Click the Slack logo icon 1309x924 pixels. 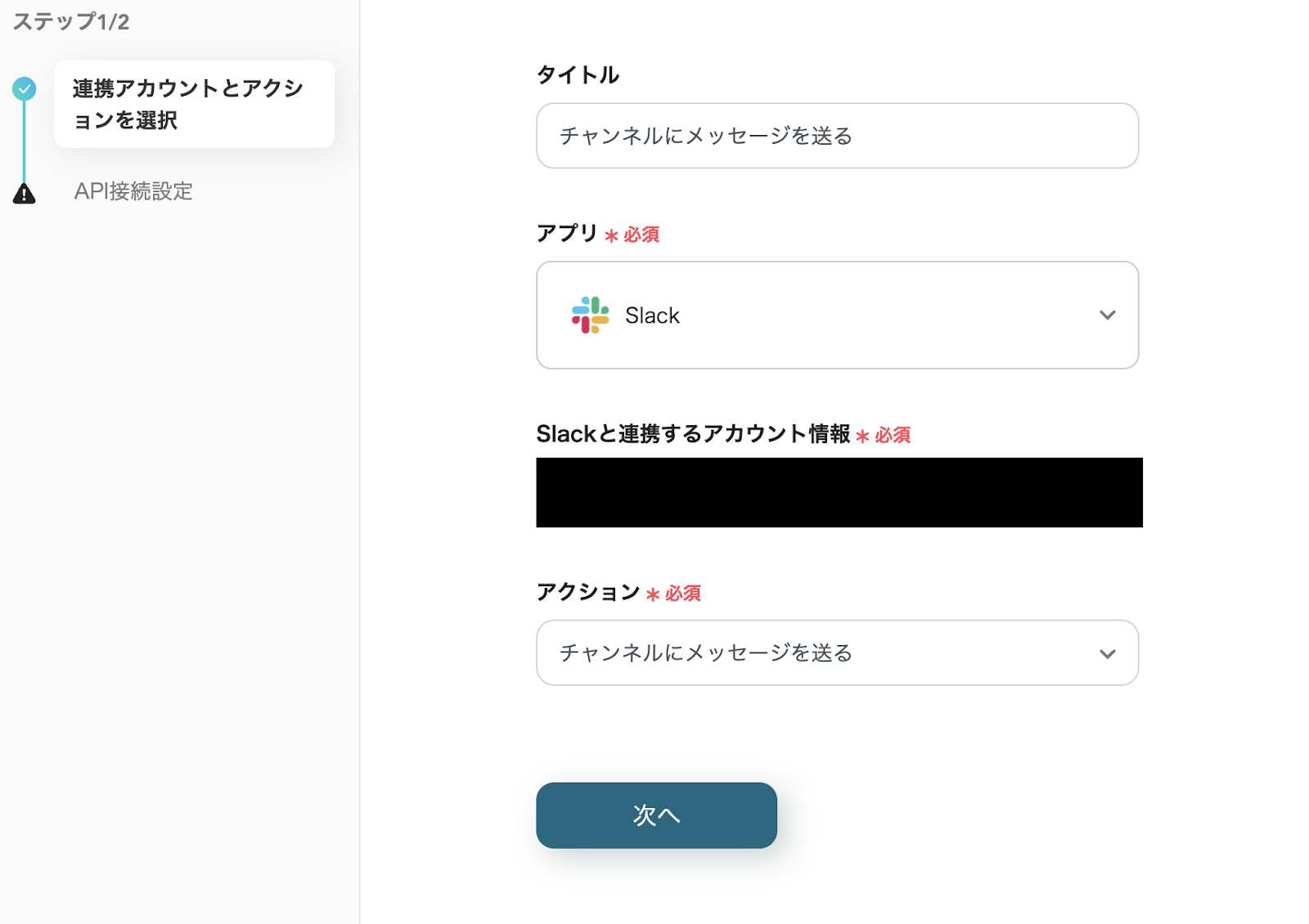pos(590,315)
